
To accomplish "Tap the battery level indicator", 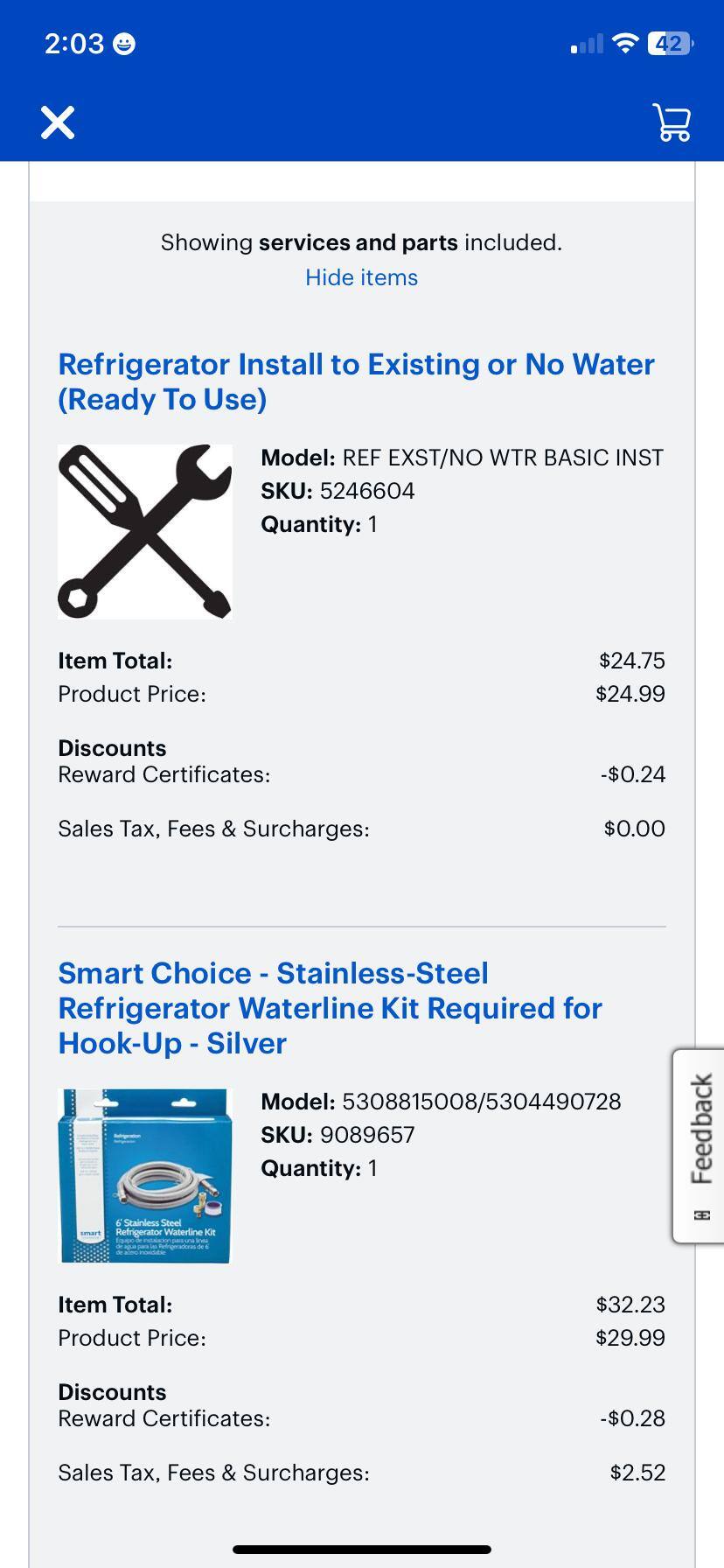I will pos(670,43).
